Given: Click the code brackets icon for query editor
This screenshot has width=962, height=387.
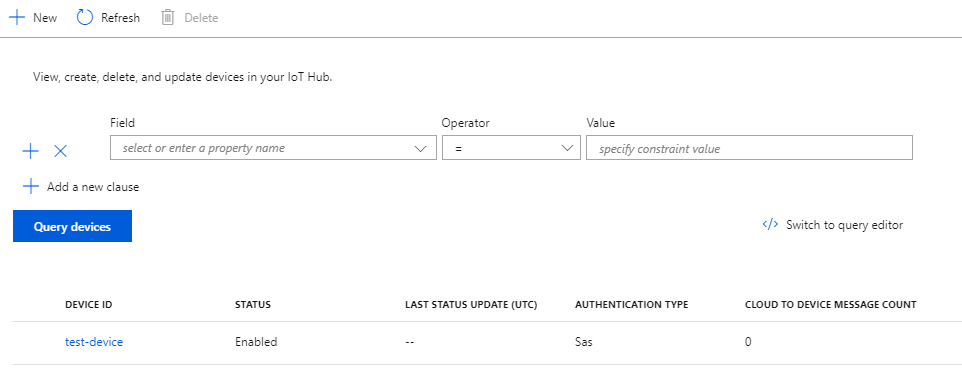Looking at the screenshot, I should [x=770, y=224].
